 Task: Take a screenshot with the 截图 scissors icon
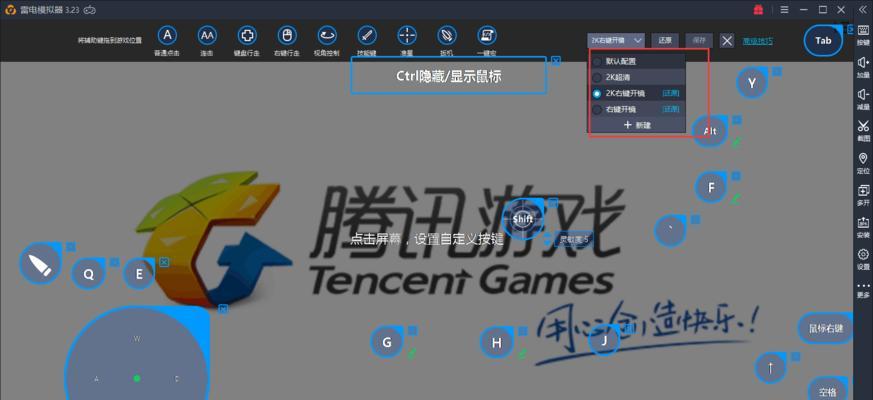pyautogui.click(x=863, y=130)
